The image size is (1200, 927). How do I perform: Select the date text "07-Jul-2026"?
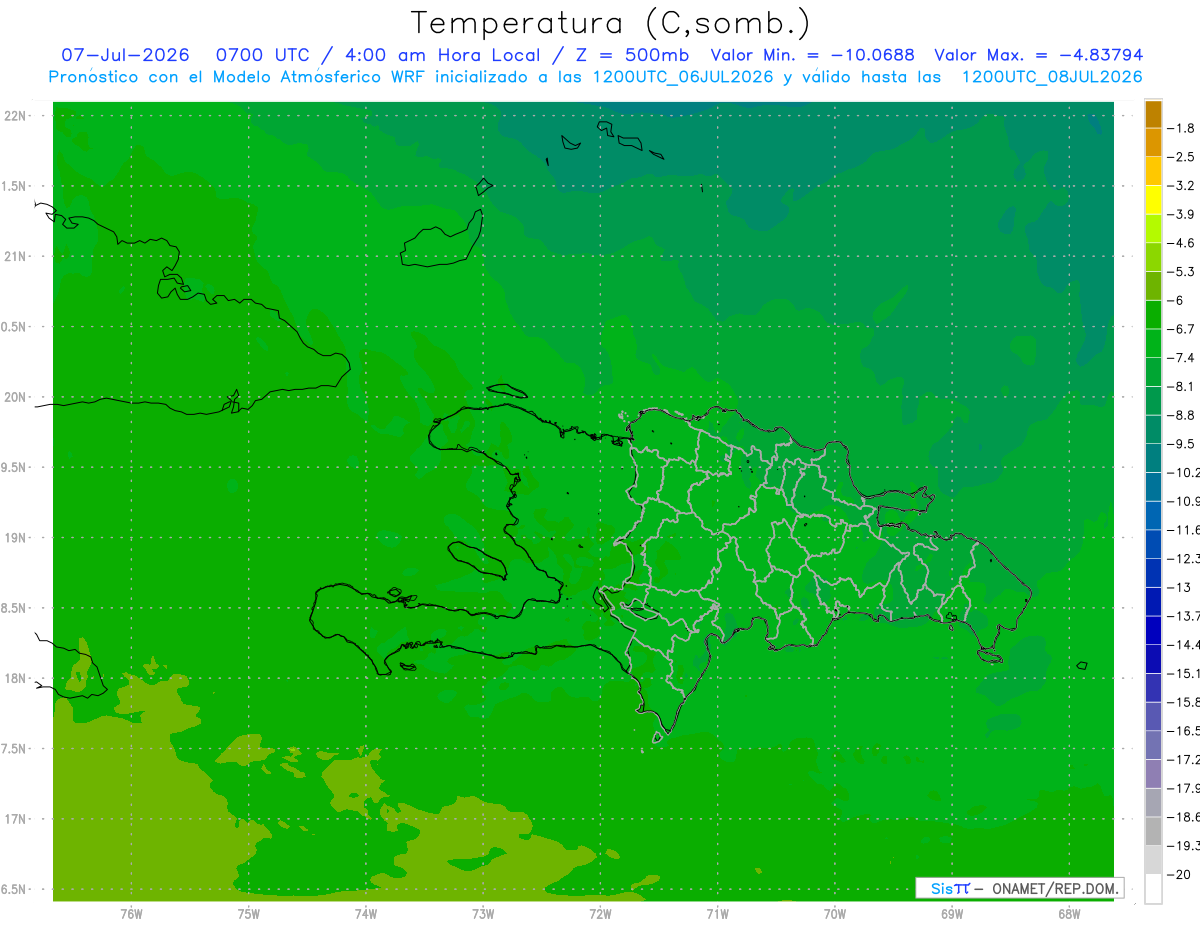point(126,55)
